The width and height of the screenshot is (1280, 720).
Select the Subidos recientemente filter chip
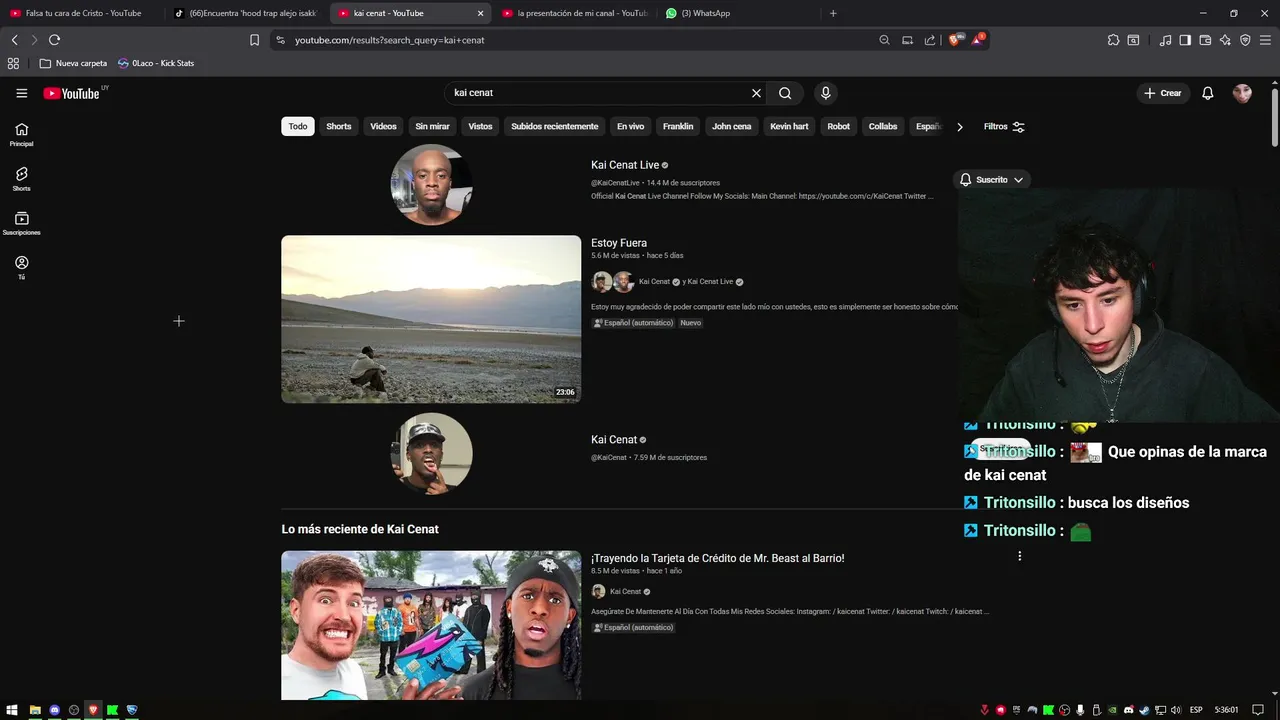[555, 127]
